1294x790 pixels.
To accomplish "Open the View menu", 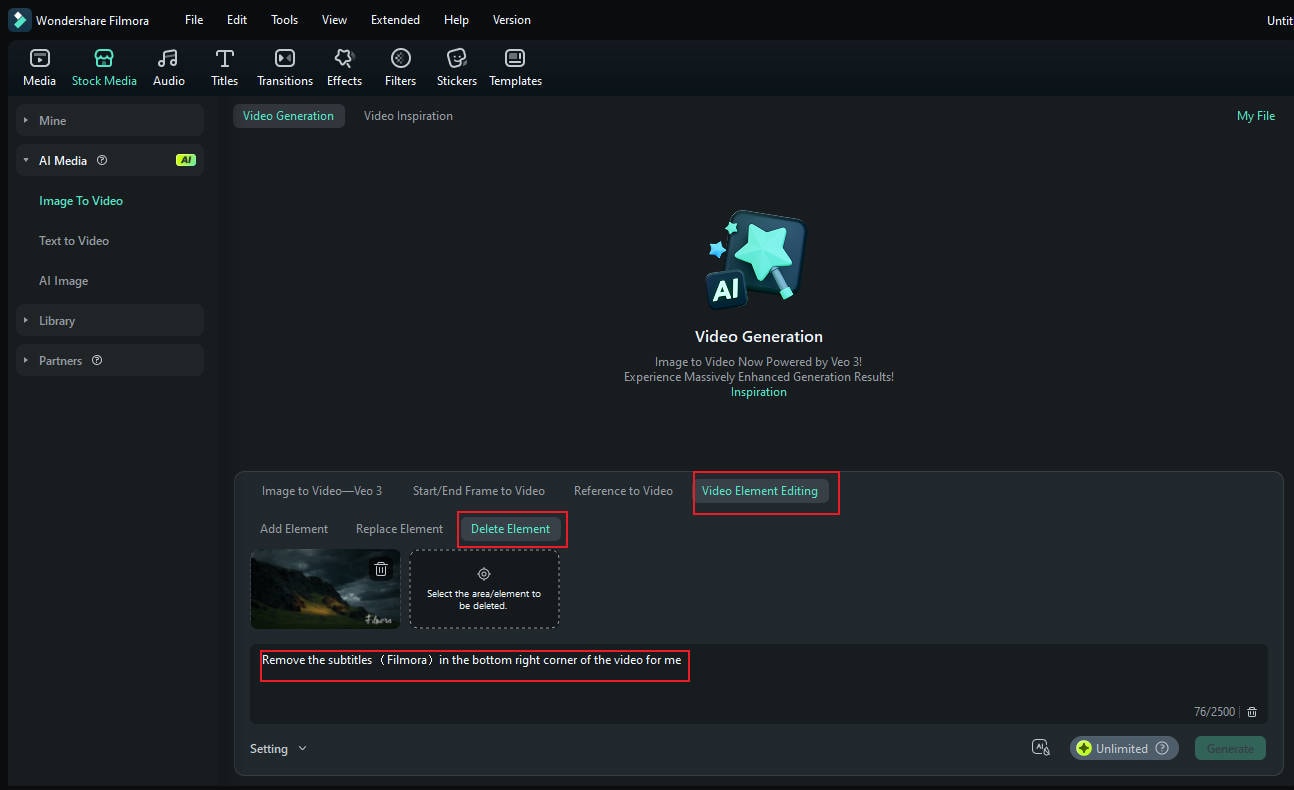I will tap(335, 20).
